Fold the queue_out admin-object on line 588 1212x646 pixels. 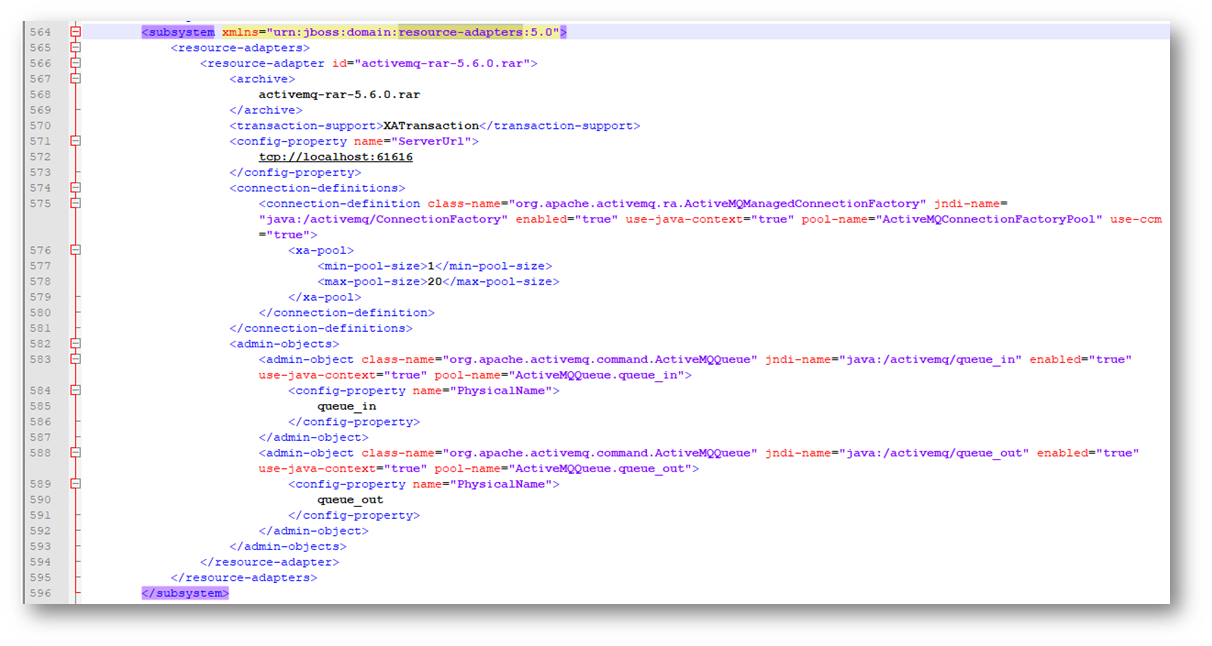tap(75, 453)
